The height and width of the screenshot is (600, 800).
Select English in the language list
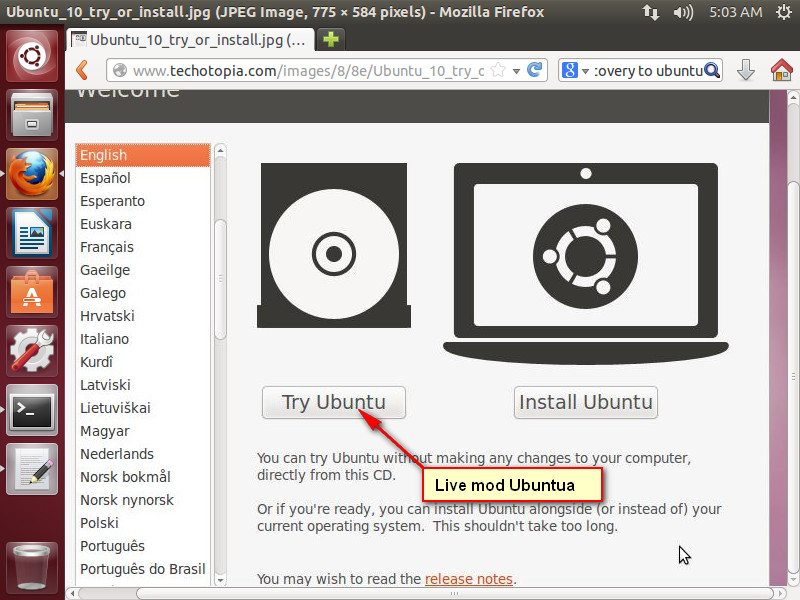tap(143, 155)
